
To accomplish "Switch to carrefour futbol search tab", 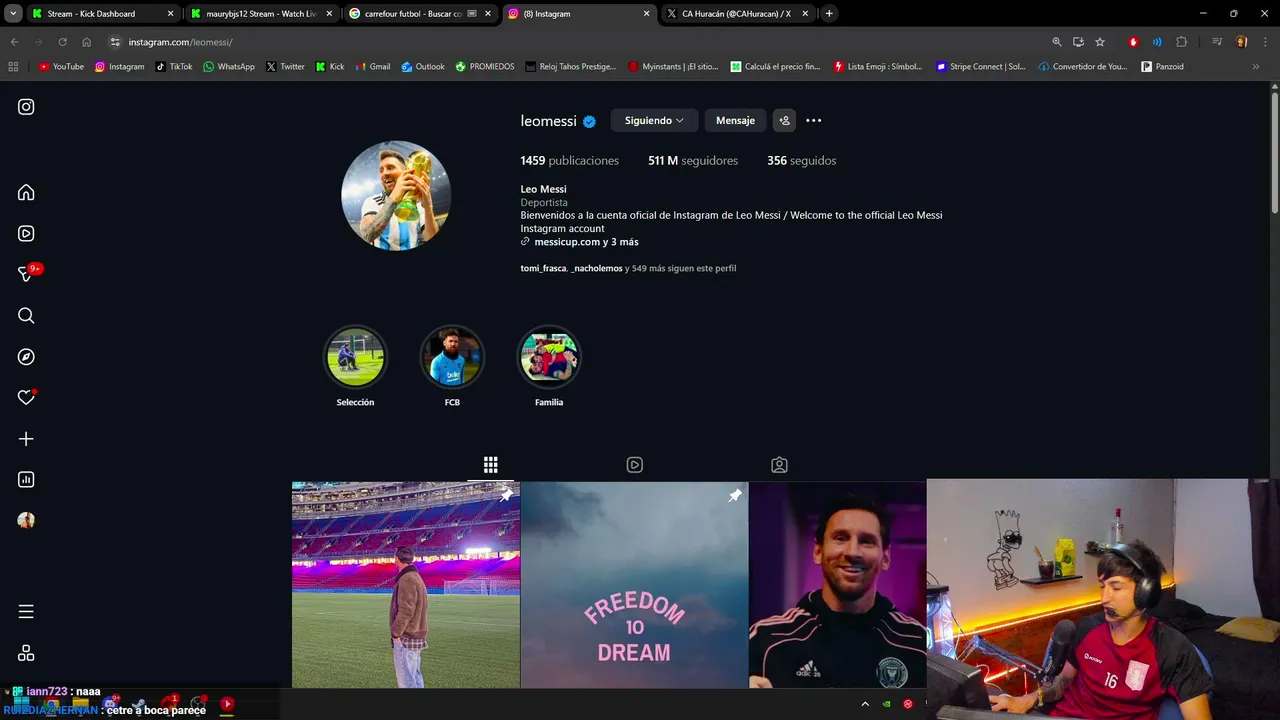I will click(421, 13).
